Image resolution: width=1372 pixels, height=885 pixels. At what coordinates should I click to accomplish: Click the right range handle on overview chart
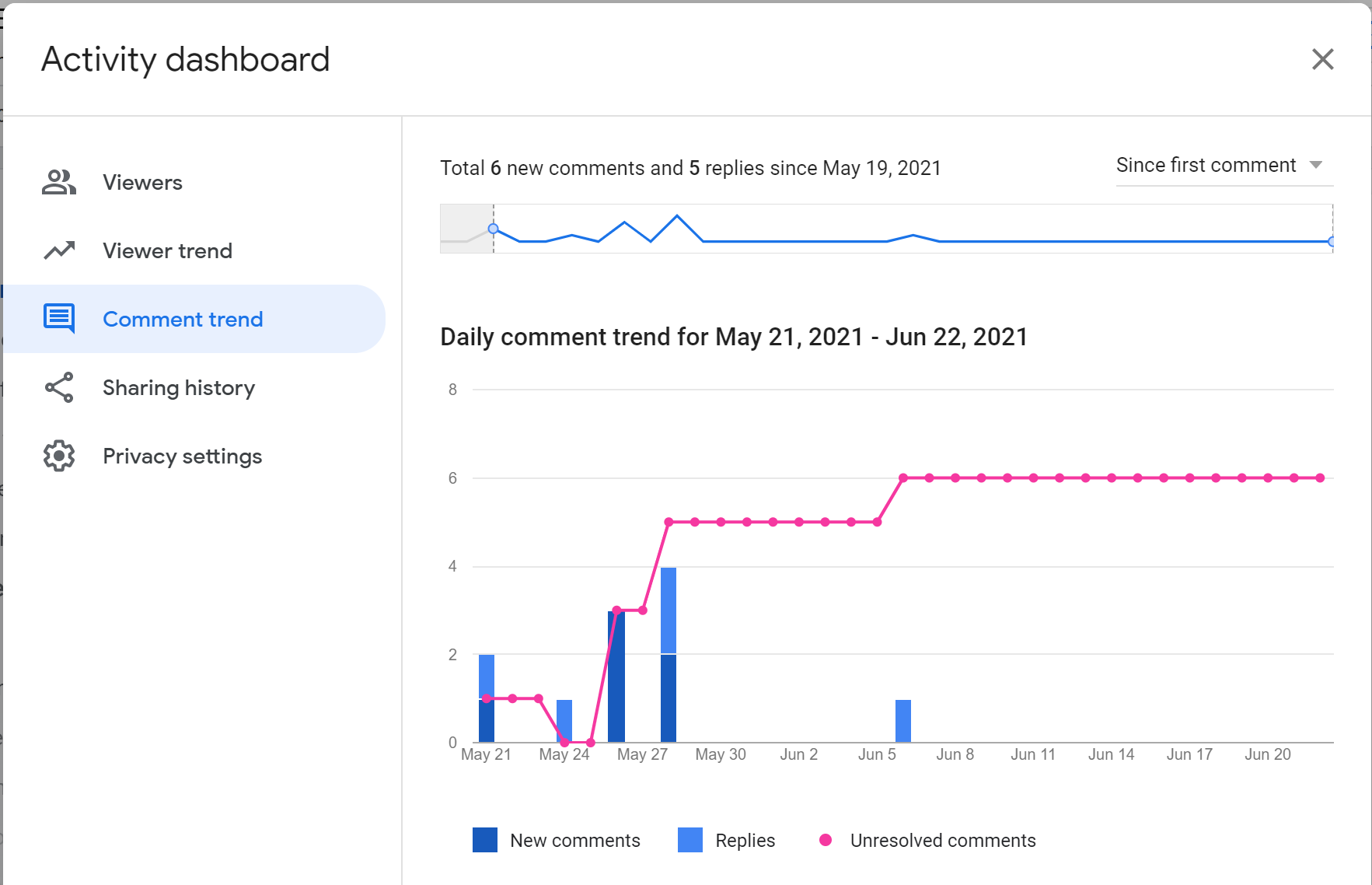point(1332,242)
